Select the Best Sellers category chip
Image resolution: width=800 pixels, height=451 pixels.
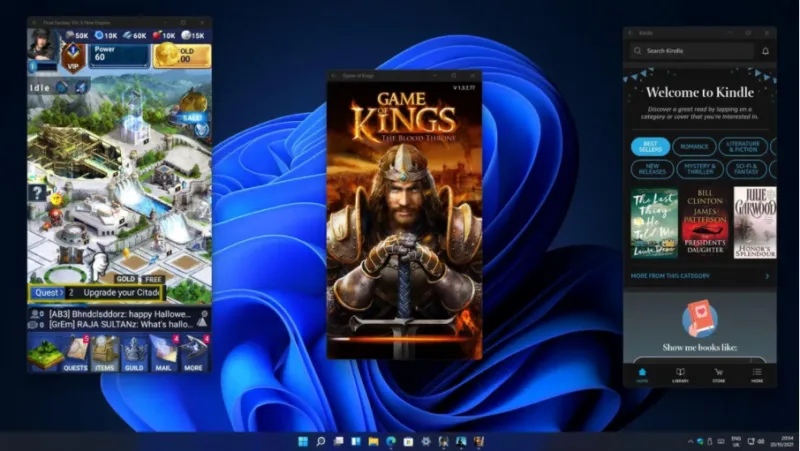650,147
